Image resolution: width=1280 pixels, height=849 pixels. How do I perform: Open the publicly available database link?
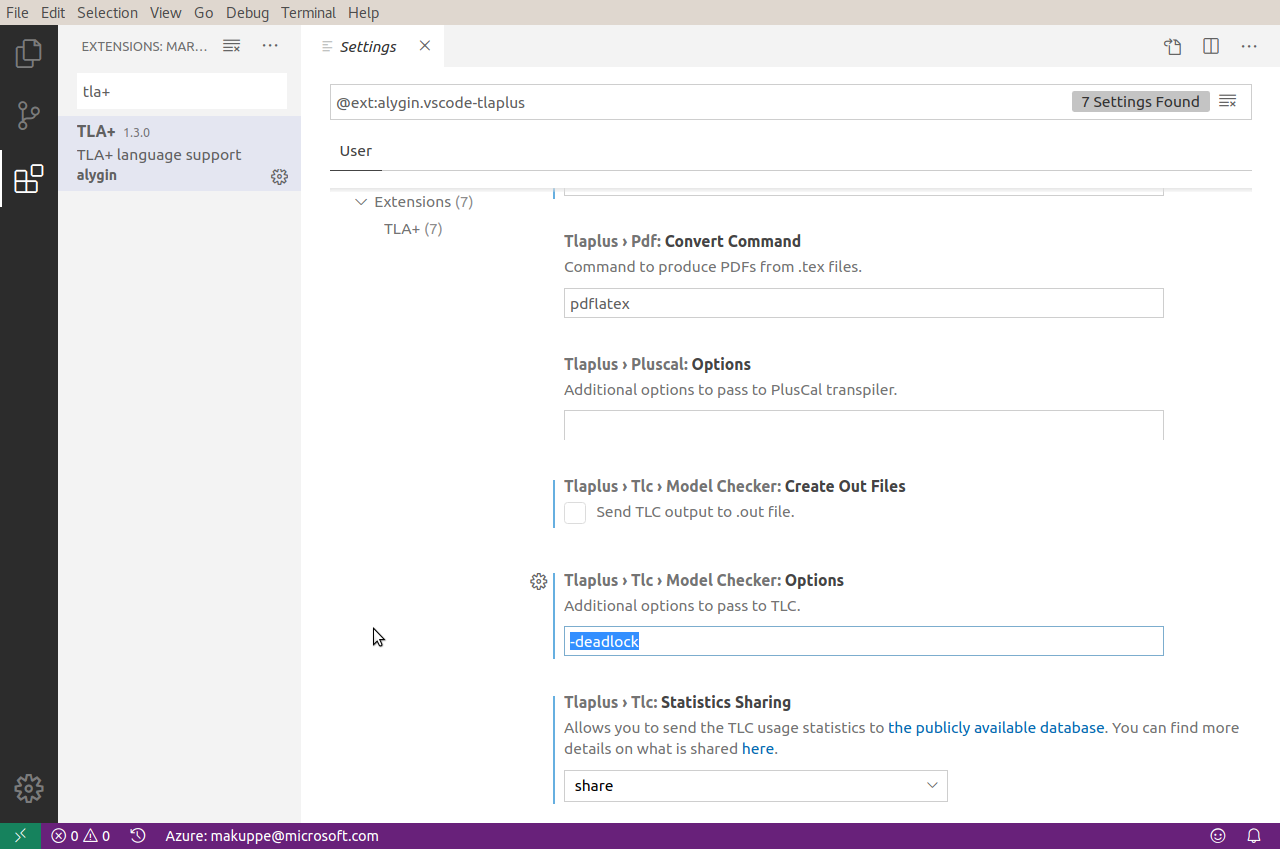[x=996, y=727]
